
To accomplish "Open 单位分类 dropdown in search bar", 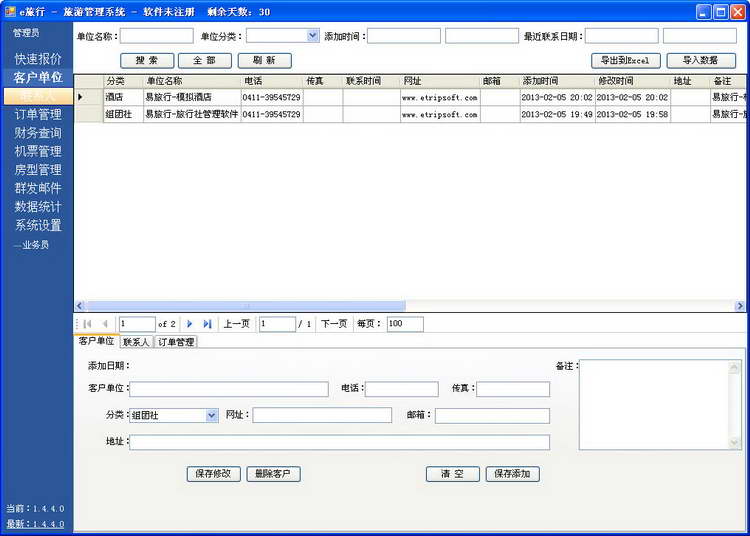I will pyautogui.click(x=313, y=36).
